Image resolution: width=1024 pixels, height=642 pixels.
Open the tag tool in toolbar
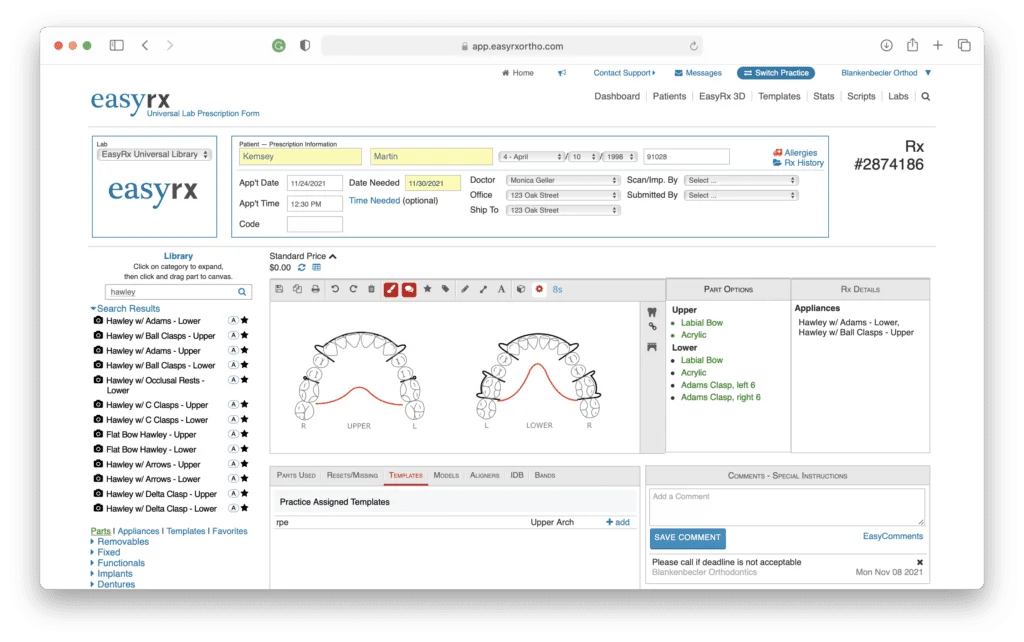pos(445,289)
